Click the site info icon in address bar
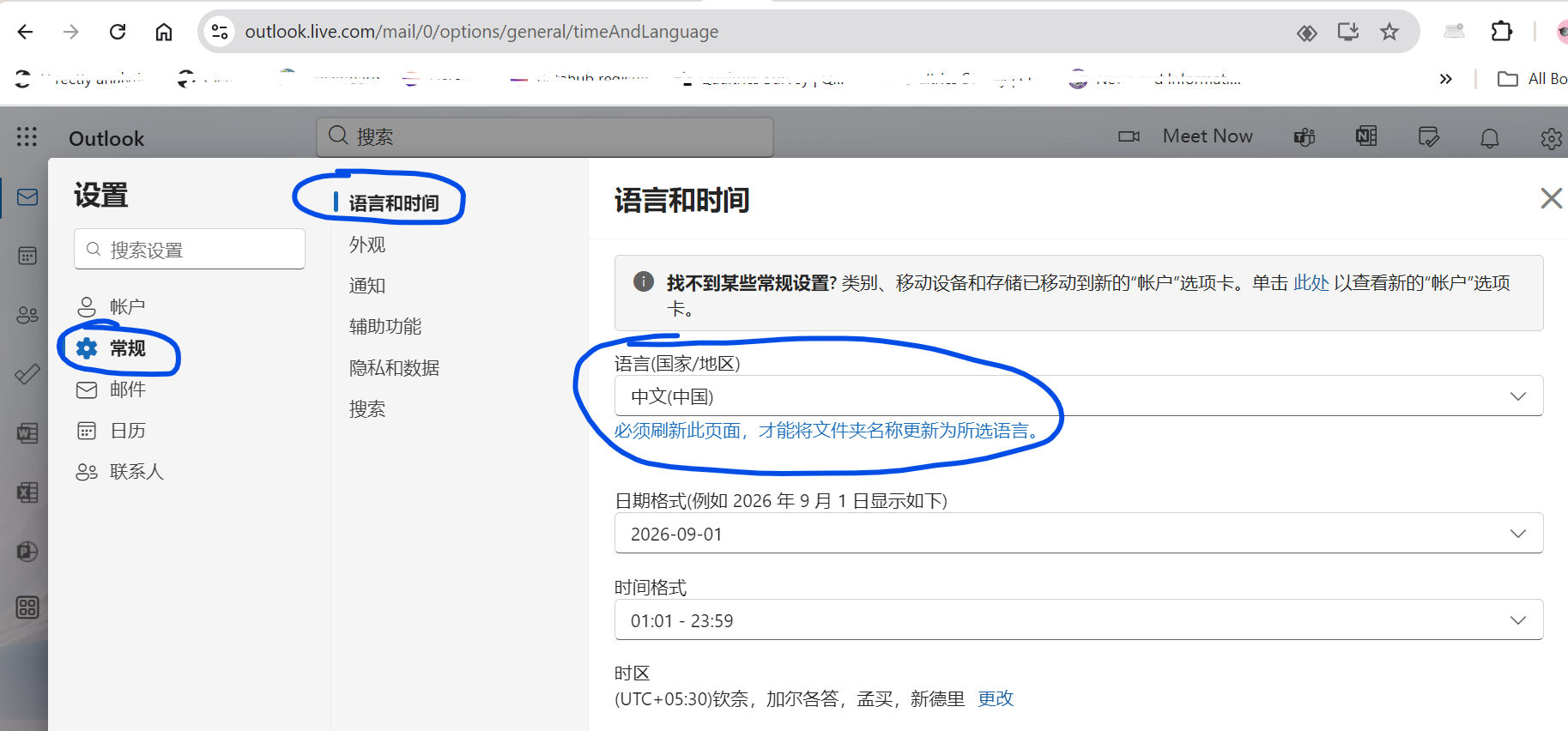Viewport: 1568px width, 731px height. click(220, 32)
